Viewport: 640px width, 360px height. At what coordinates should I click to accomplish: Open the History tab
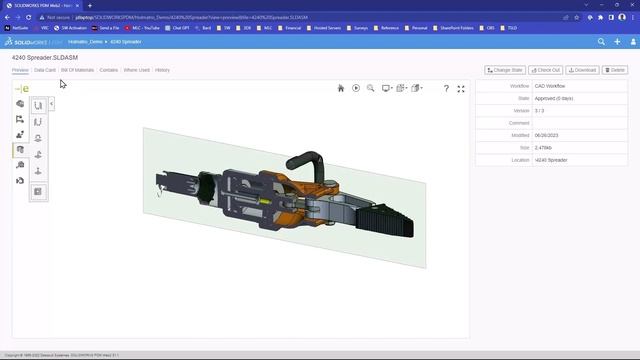pyautogui.click(x=162, y=70)
